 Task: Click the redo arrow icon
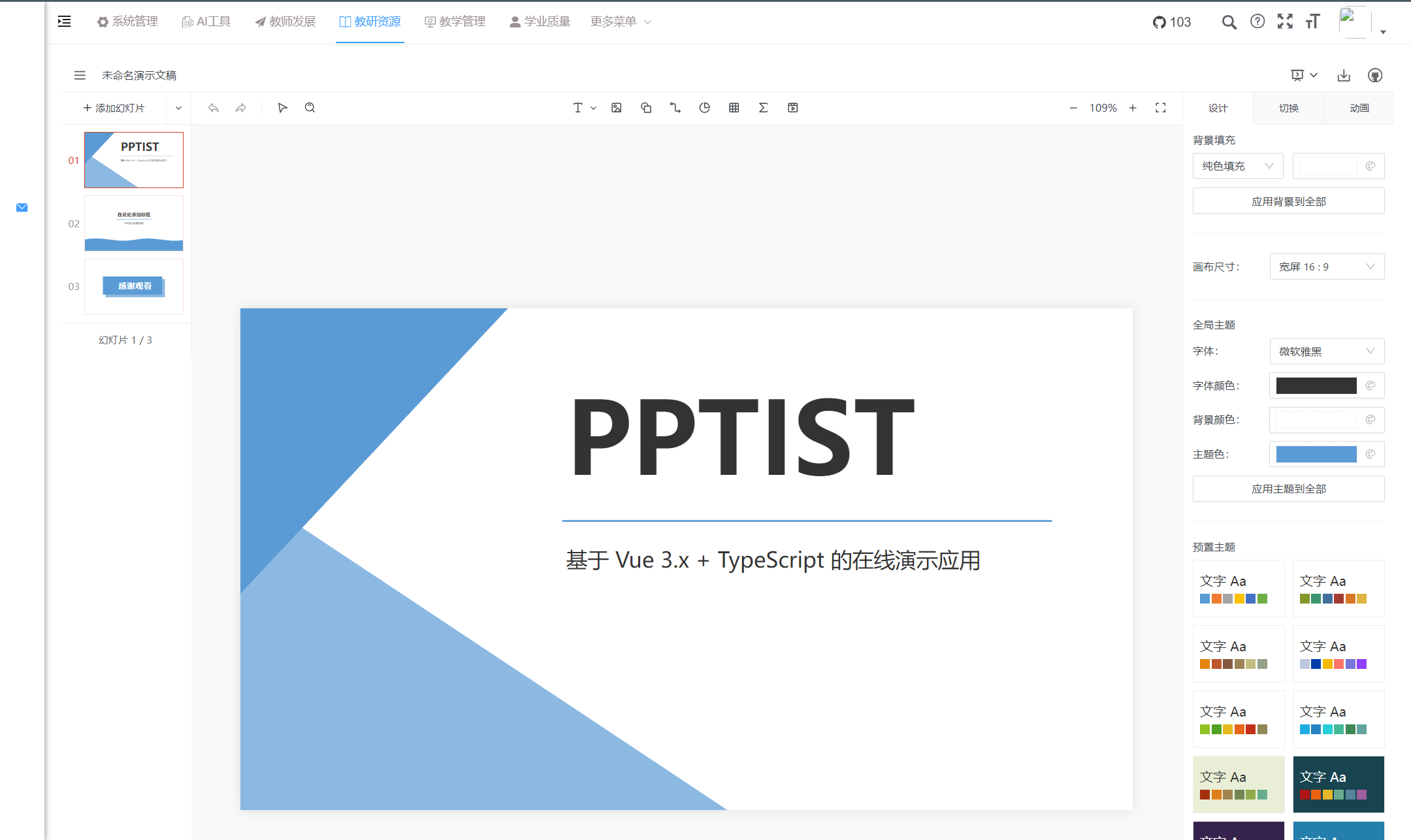tap(241, 108)
